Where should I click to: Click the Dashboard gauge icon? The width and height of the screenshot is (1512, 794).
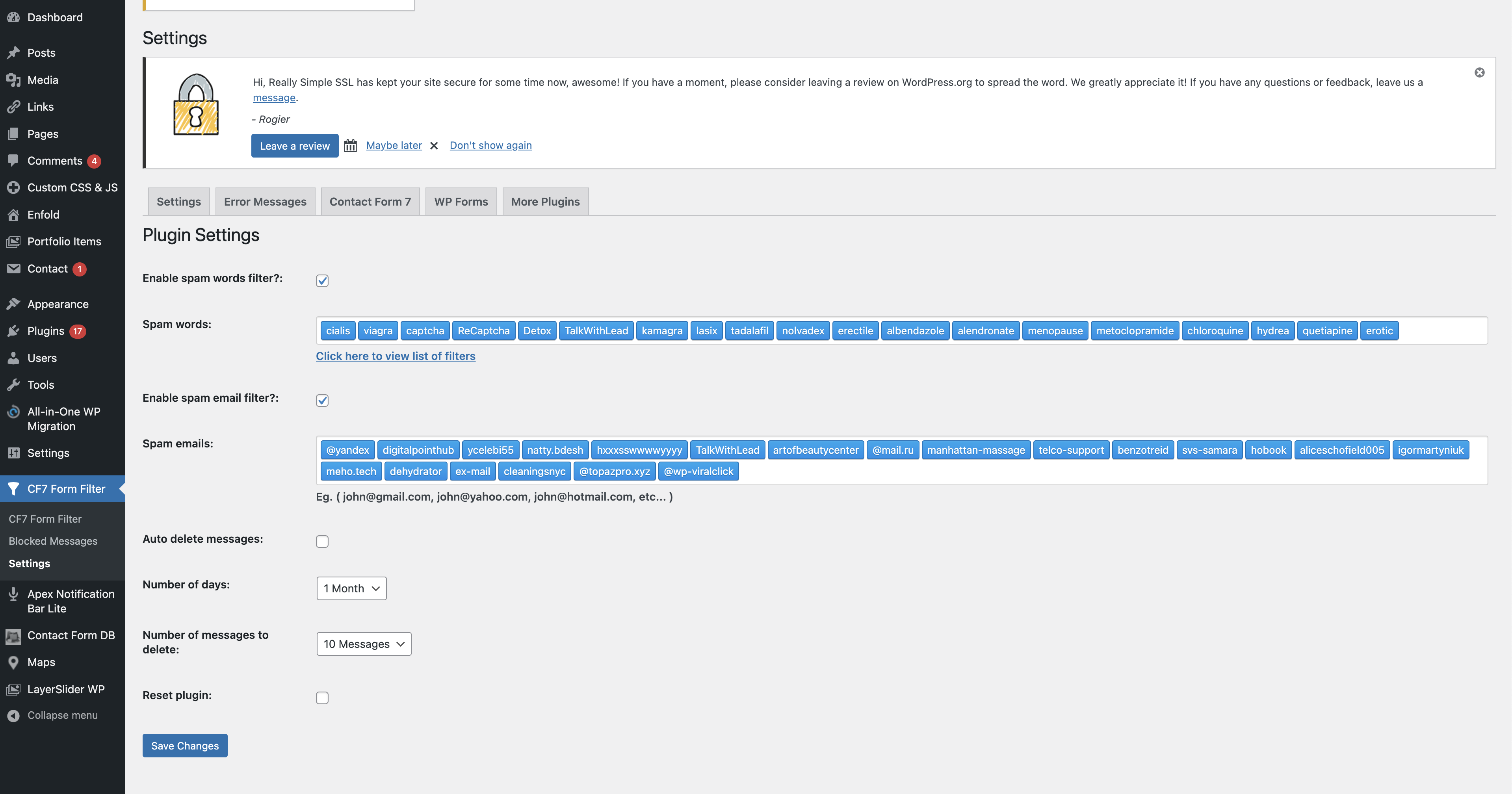pyautogui.click(x=13, y=18)
